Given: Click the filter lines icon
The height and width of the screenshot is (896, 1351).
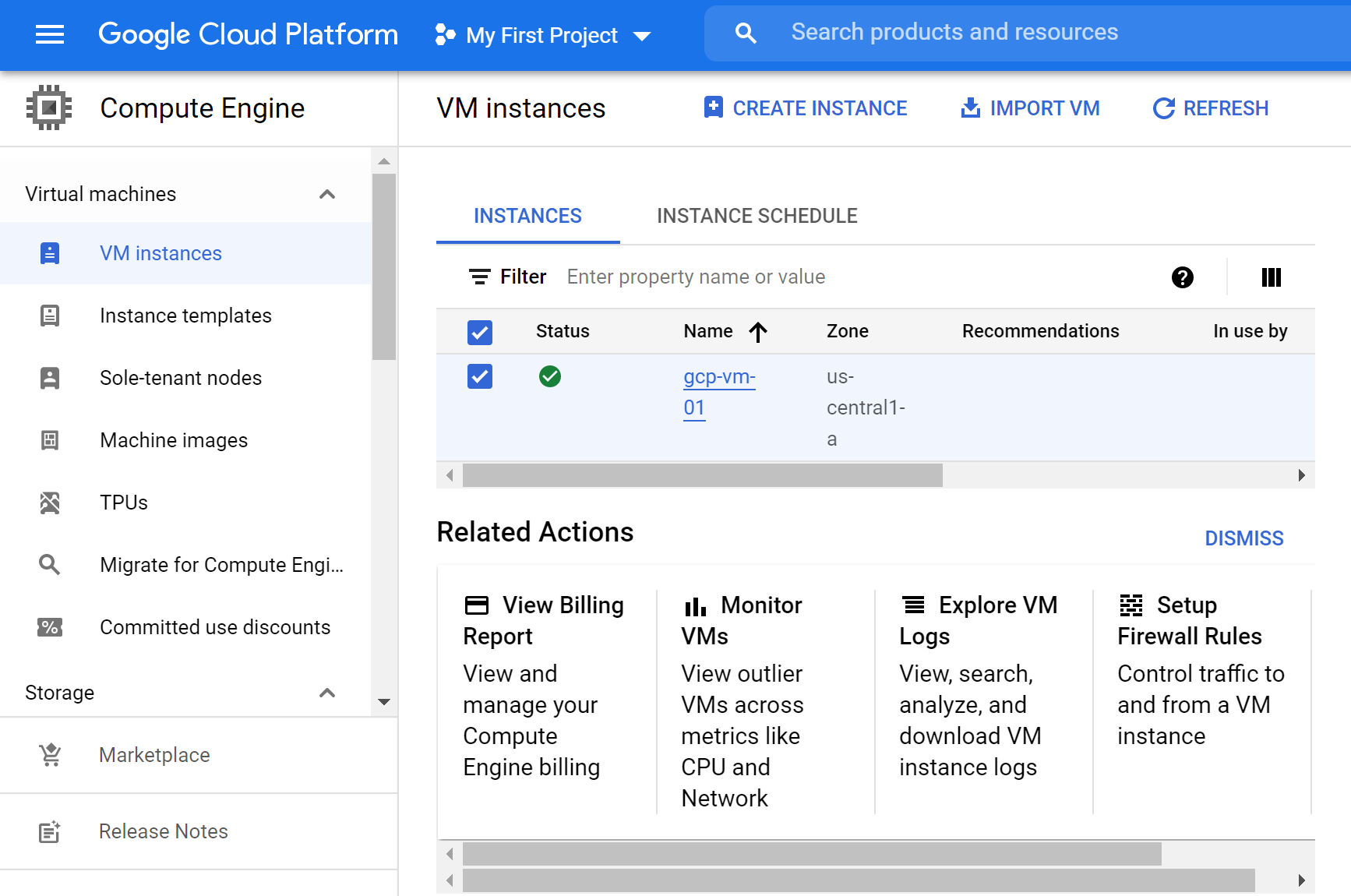Looking at the screenshot, I should (x=479, y=277).
